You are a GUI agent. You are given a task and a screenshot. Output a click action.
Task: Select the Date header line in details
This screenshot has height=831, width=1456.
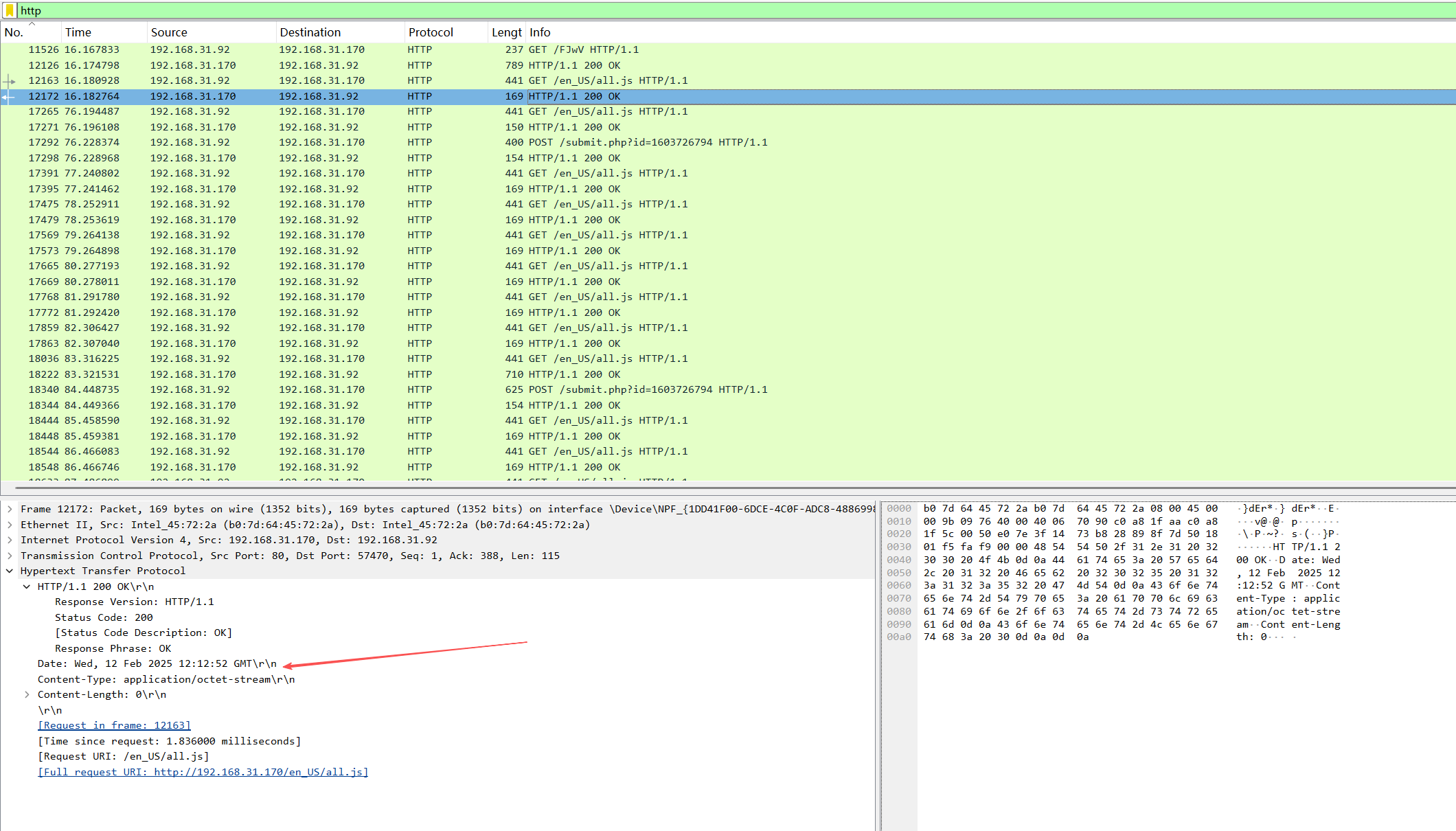[x=157, y=663]
